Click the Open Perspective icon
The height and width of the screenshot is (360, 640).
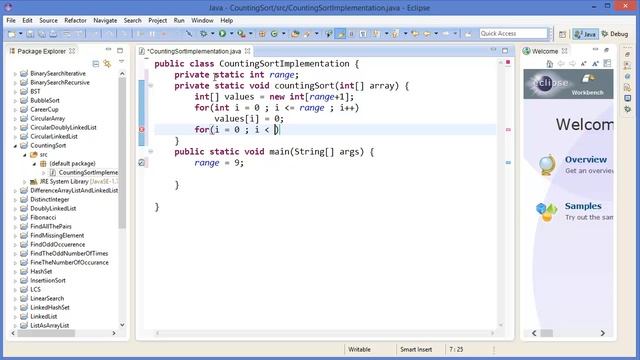[562, 34]
